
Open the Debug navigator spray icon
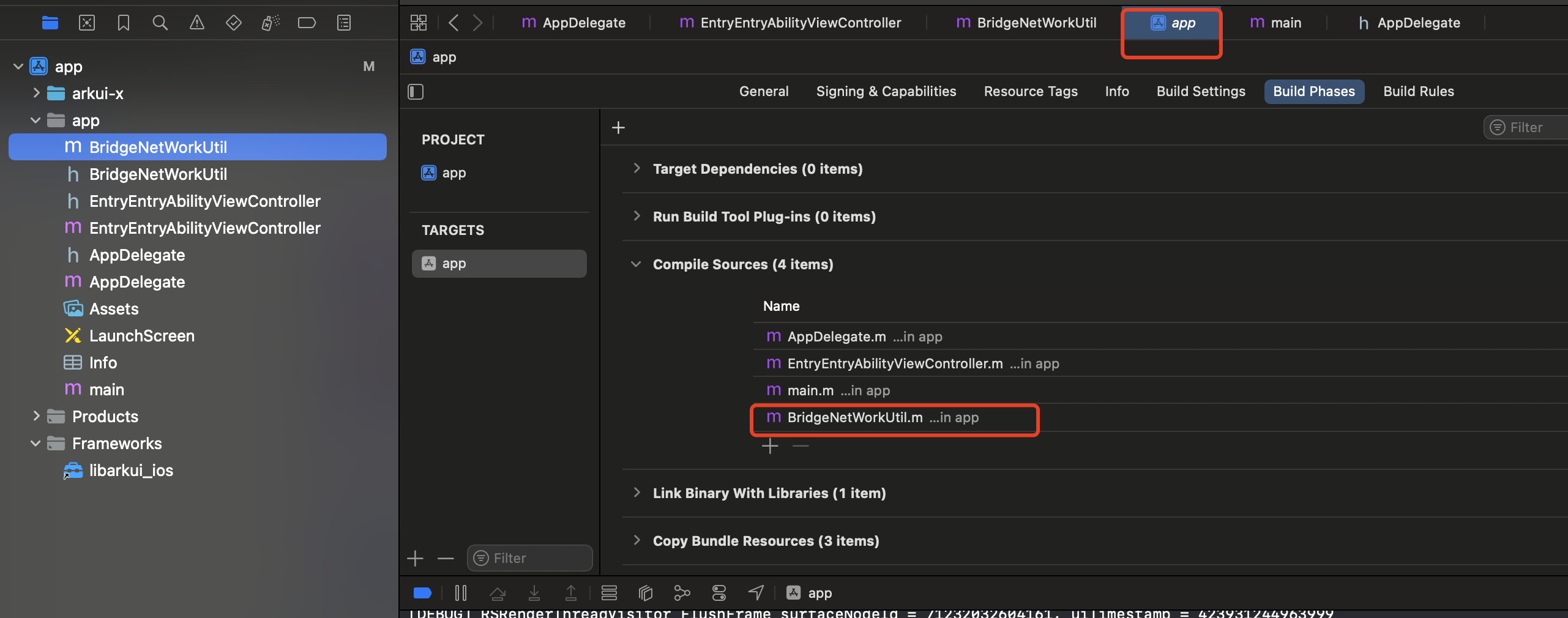271,23
